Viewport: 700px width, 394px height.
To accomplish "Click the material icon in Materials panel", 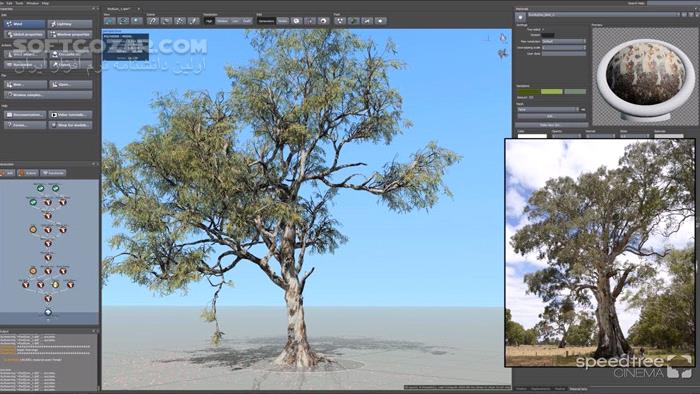I will click(x=520, y=17).
